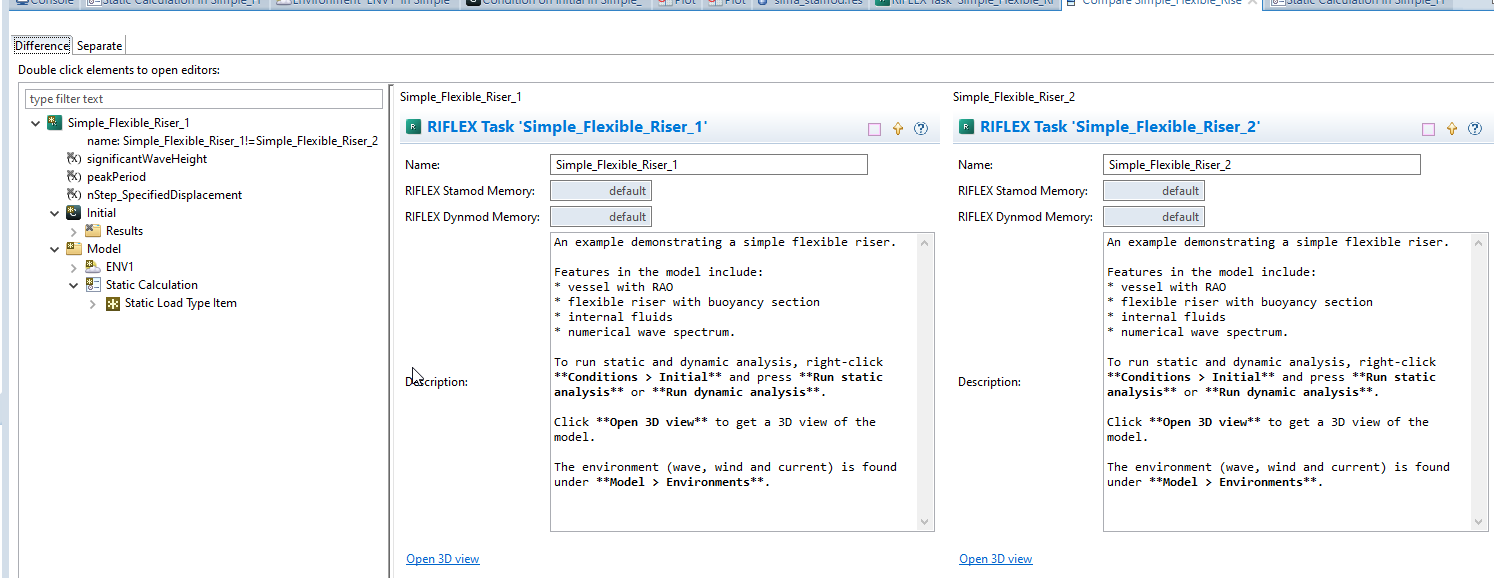Click the yellow up arrow in Simple_Flexible_Riser_1 header

click(x=898, y=128)
